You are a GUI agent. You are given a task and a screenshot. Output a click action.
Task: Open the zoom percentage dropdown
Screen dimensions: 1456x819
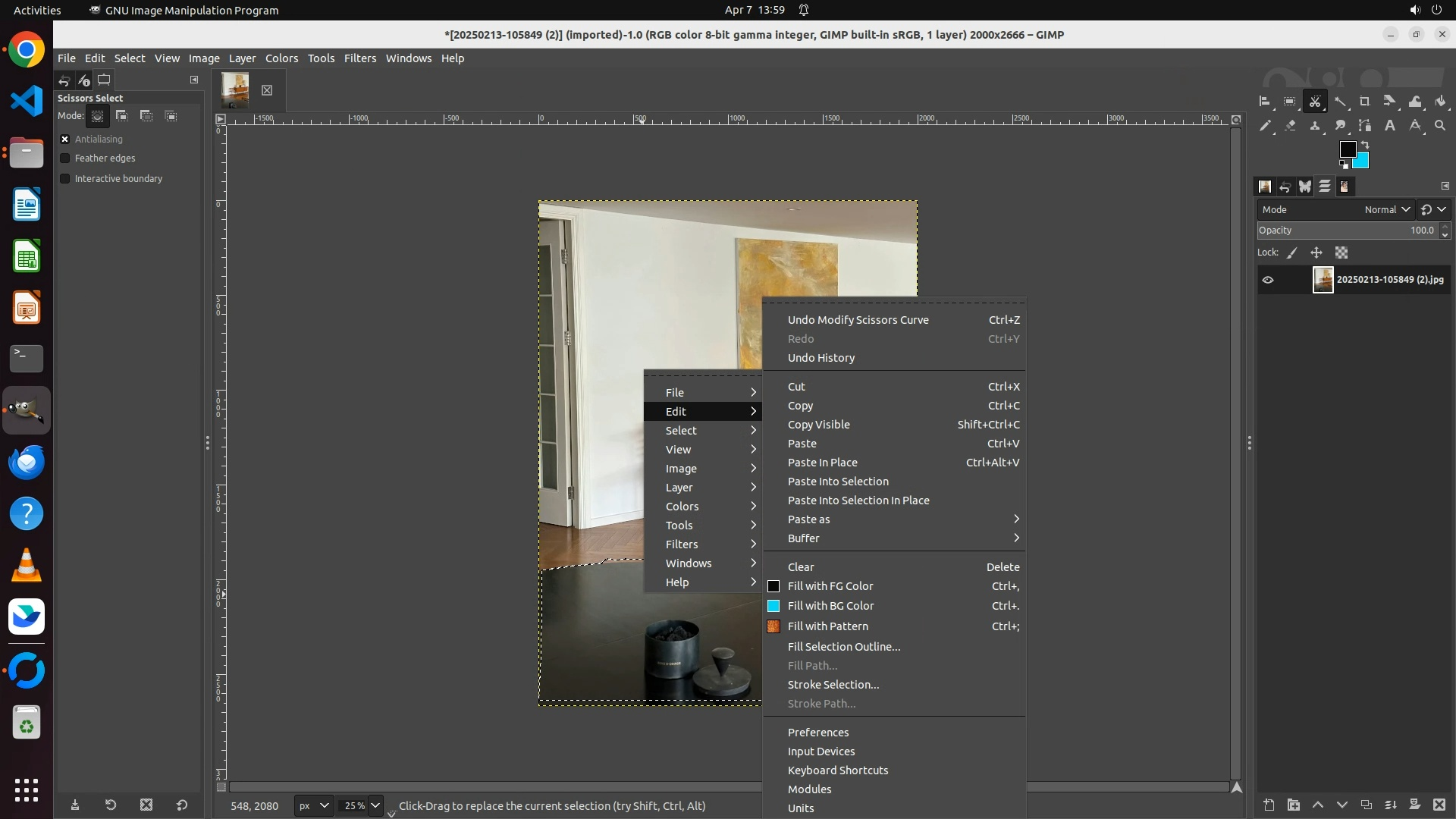tap(375, 805)
